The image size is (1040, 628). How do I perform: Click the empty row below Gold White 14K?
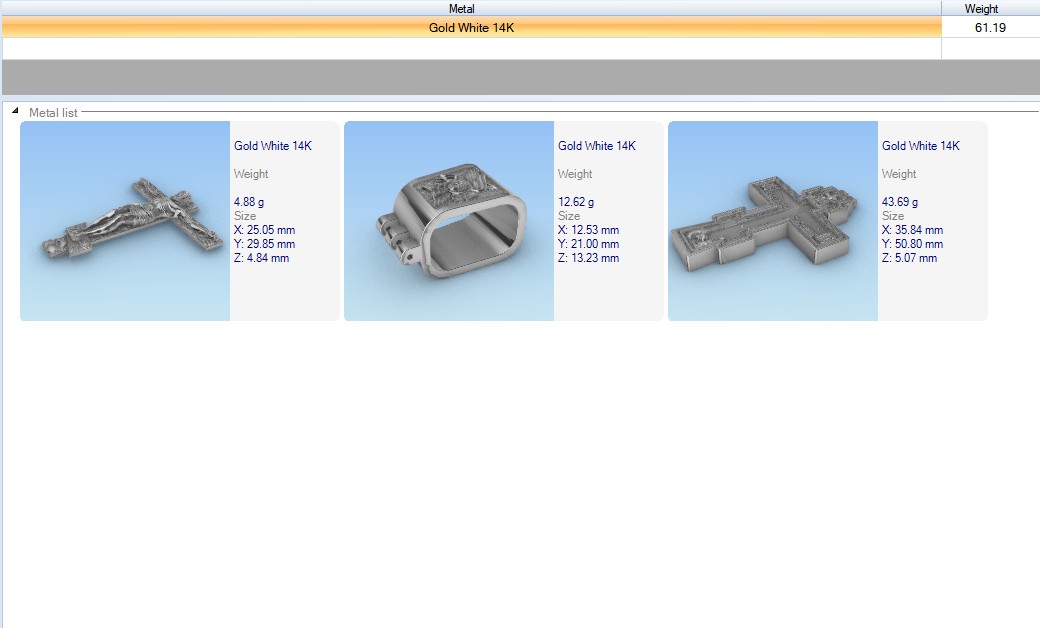471,48
